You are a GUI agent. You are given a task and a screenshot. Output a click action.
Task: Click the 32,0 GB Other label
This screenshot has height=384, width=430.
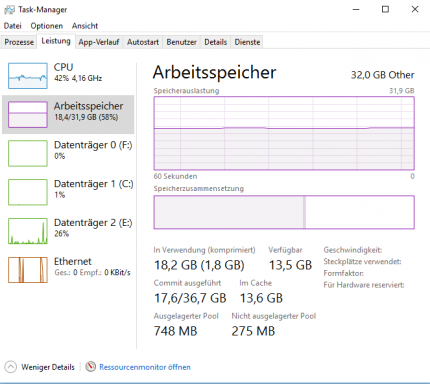382,75
